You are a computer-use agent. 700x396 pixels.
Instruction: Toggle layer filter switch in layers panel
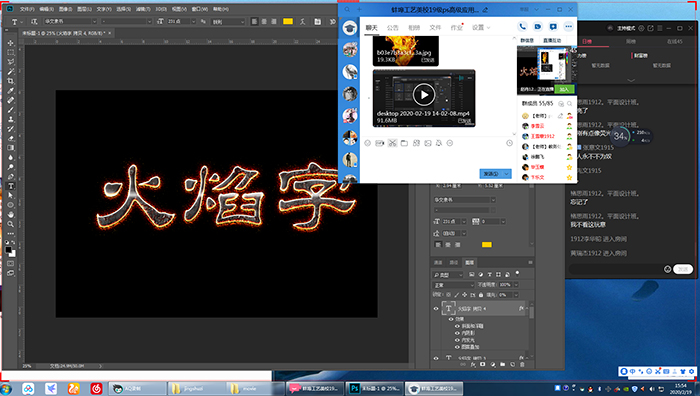(517, 273)
